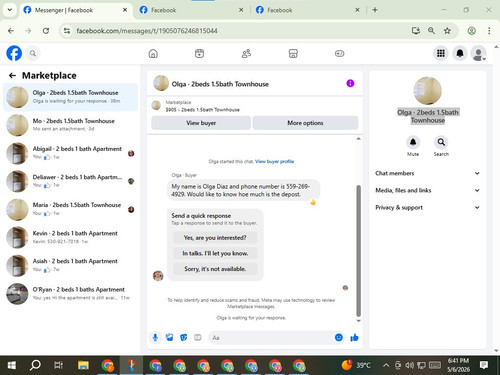The image size is (500, 375).
Task: Send quick response In talks. I'll let you know.
Action: point(215,253)
